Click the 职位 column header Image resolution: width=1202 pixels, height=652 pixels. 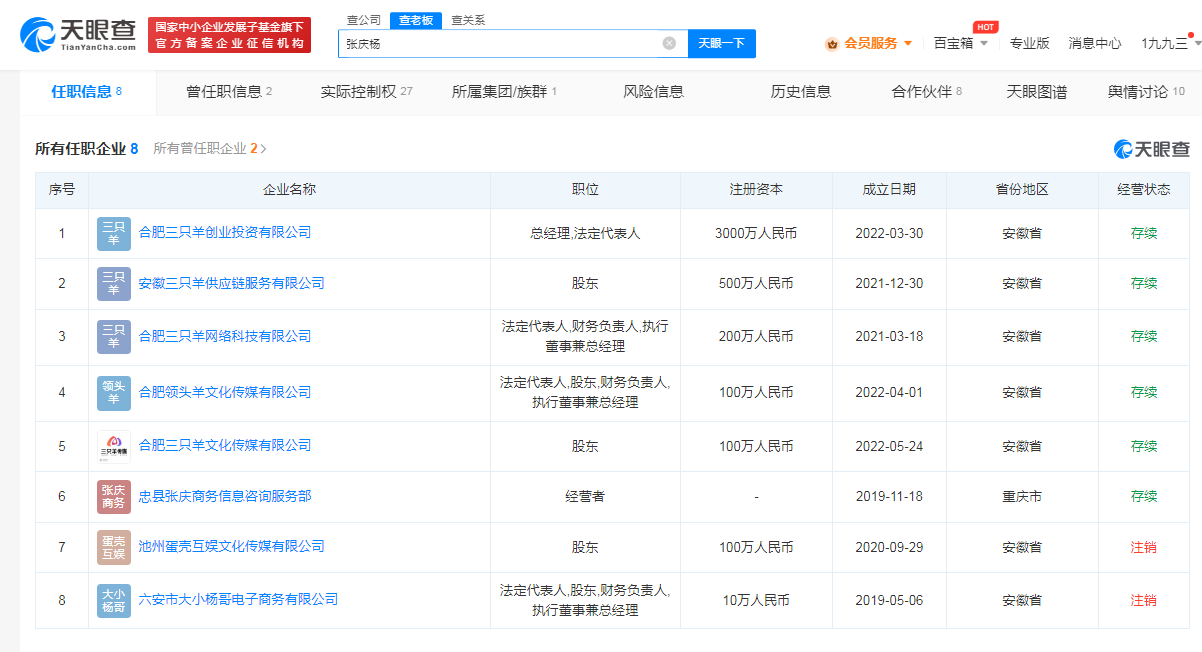585,189
